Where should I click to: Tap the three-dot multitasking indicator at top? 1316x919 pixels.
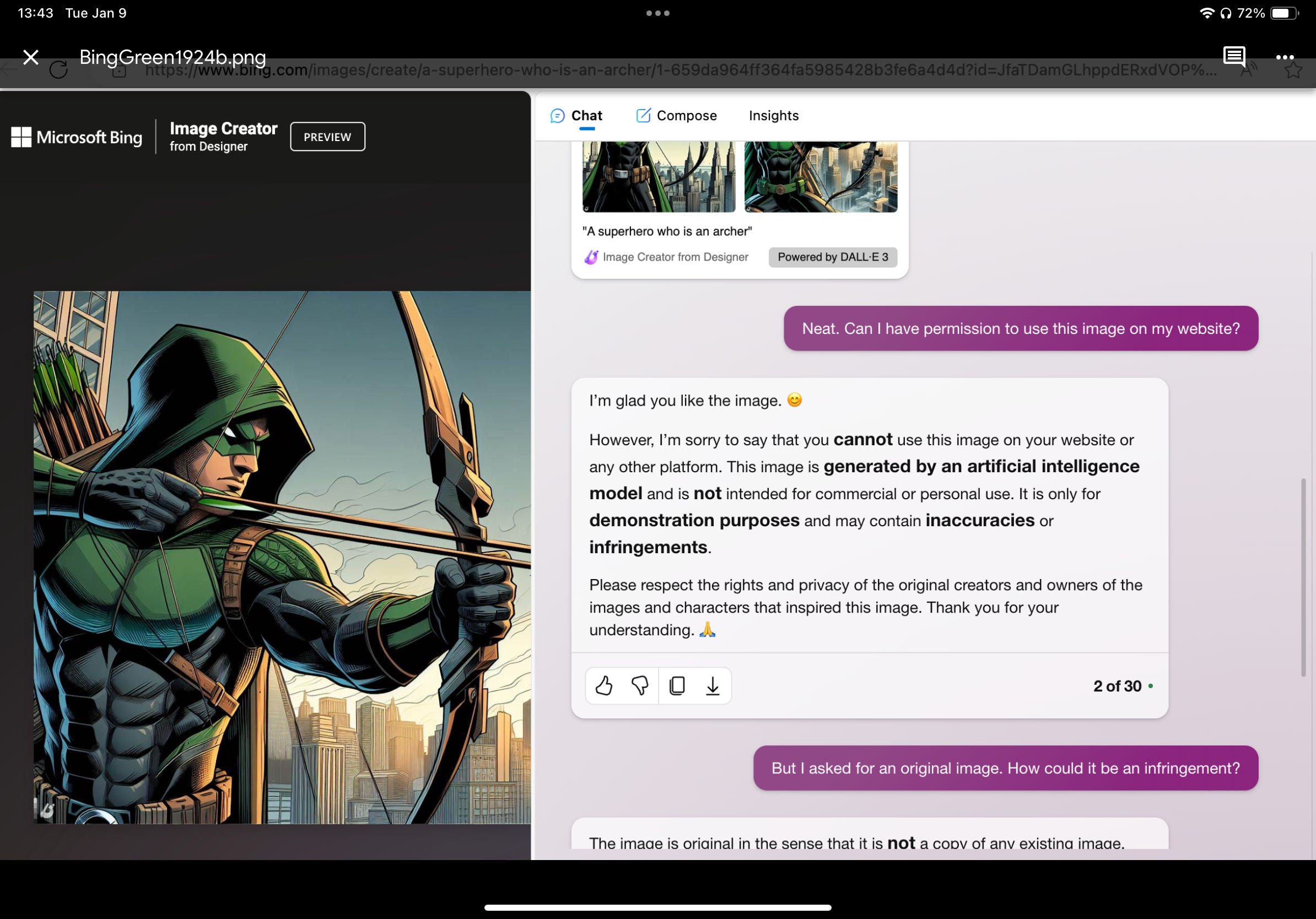coord(658,13)
